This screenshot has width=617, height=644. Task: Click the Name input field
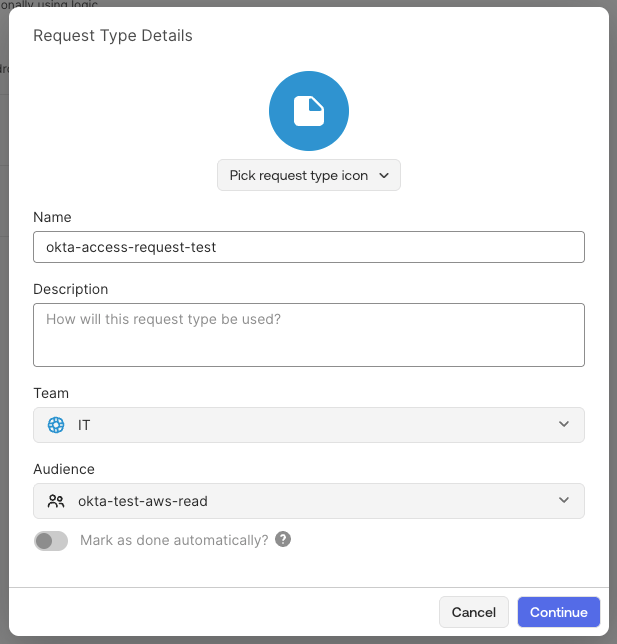308,247
